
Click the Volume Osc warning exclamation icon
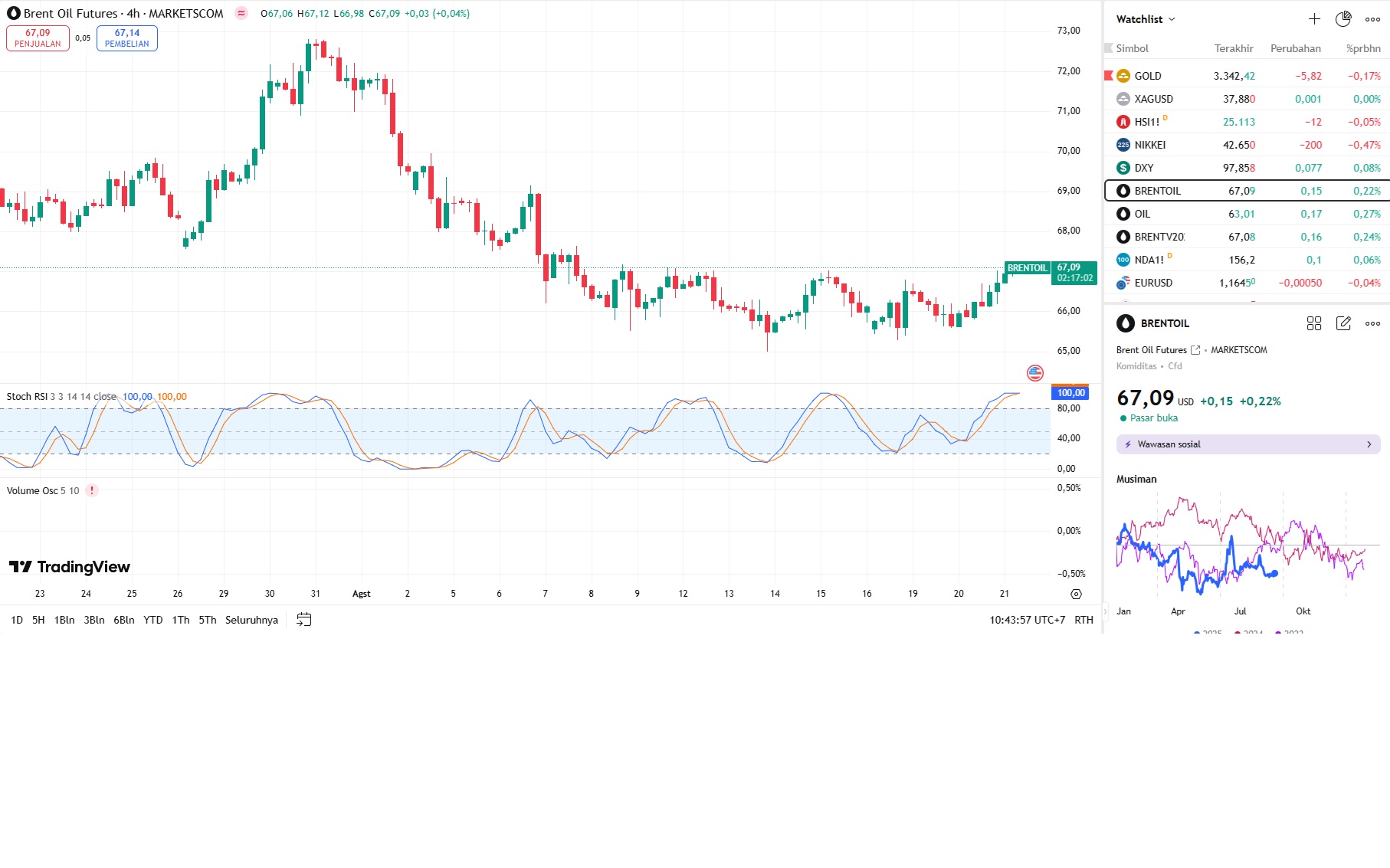92,491
